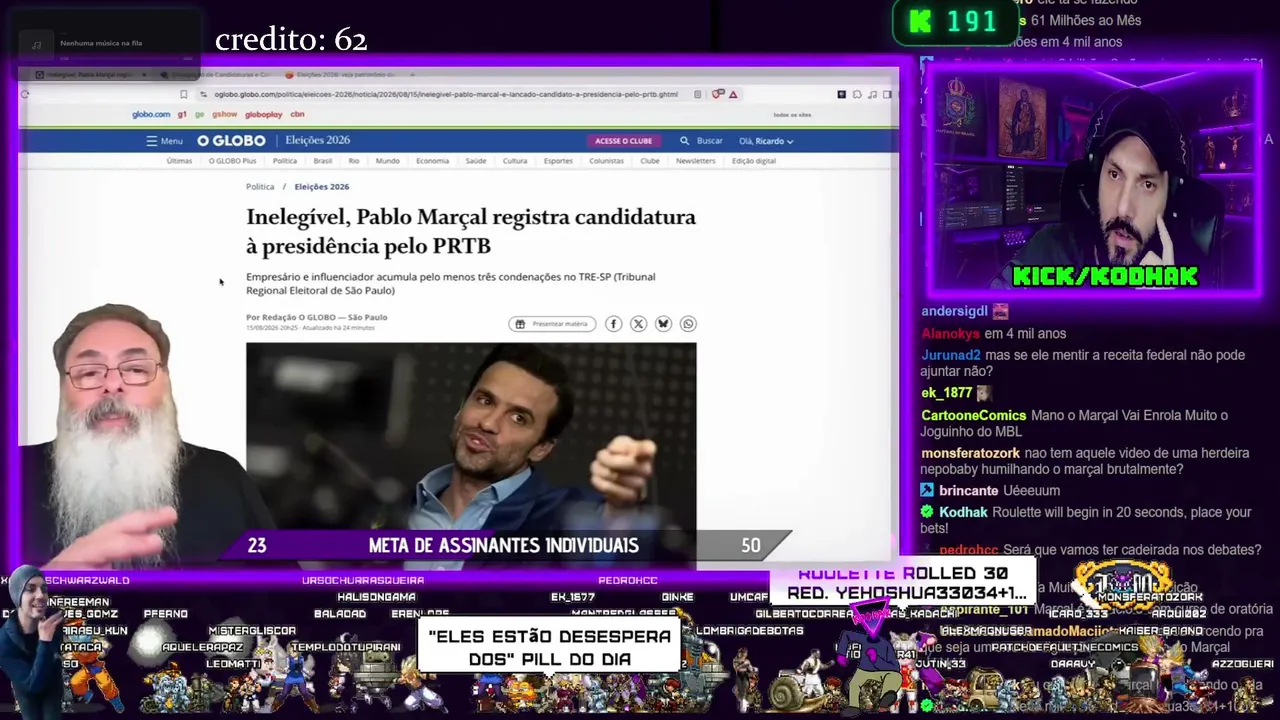Image resolution: width=1280 pixels, height=720 pixels.
Task: Go to the Rio section
Action: pos(354,161)
